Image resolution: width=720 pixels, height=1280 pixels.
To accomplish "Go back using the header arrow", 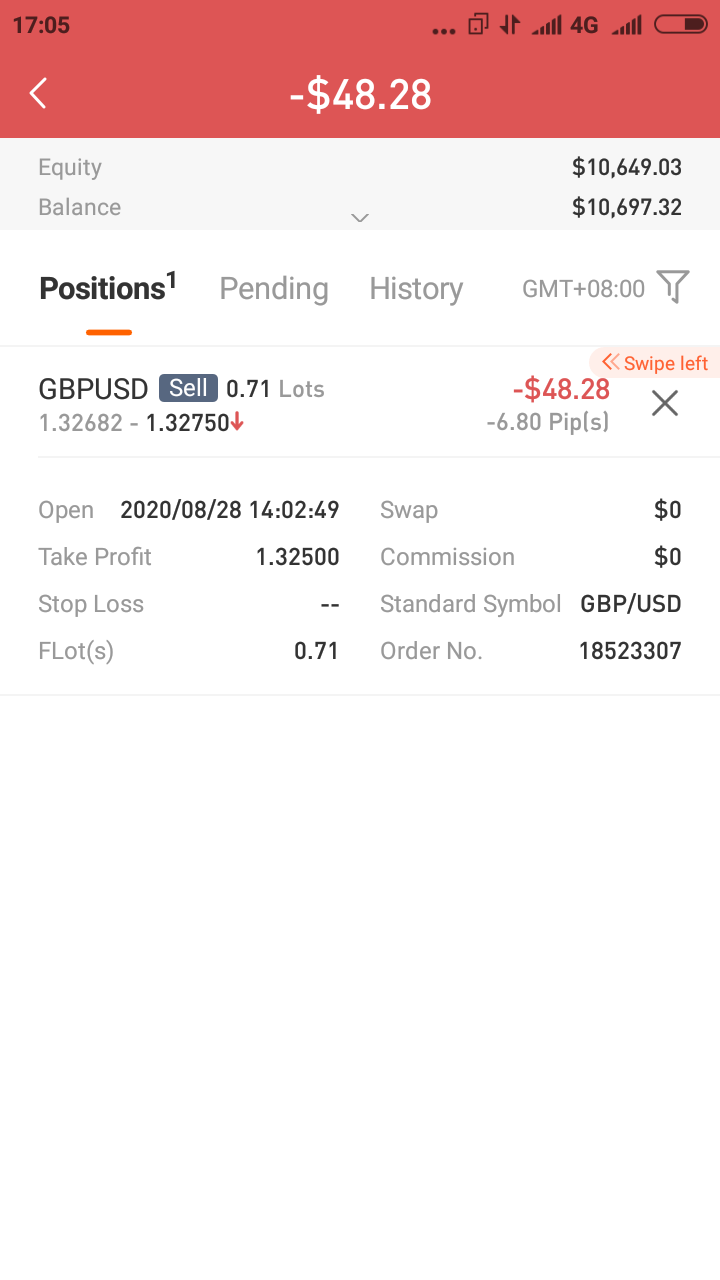I will (38, 94).
